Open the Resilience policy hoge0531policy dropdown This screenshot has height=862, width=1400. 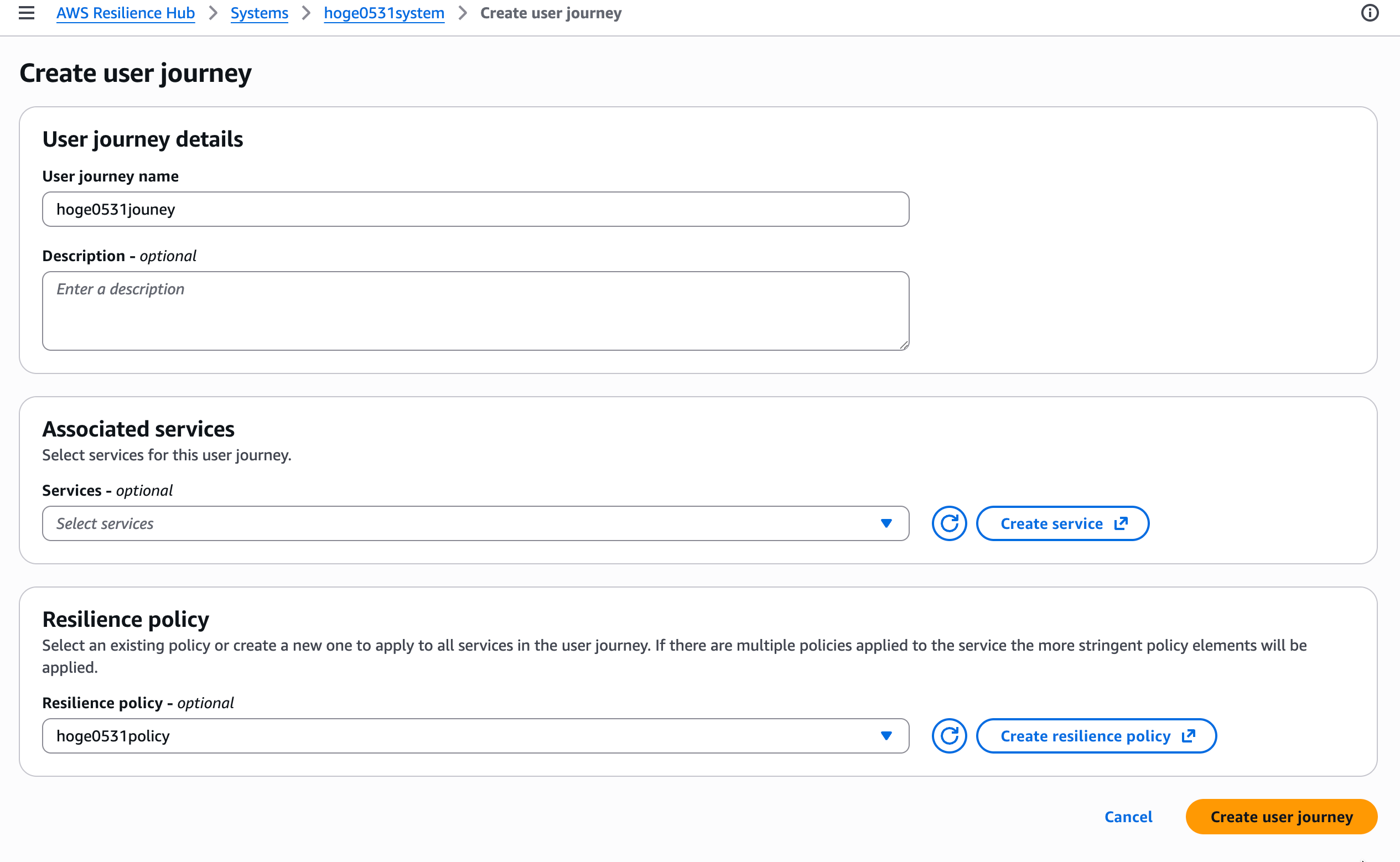[475, 735]
